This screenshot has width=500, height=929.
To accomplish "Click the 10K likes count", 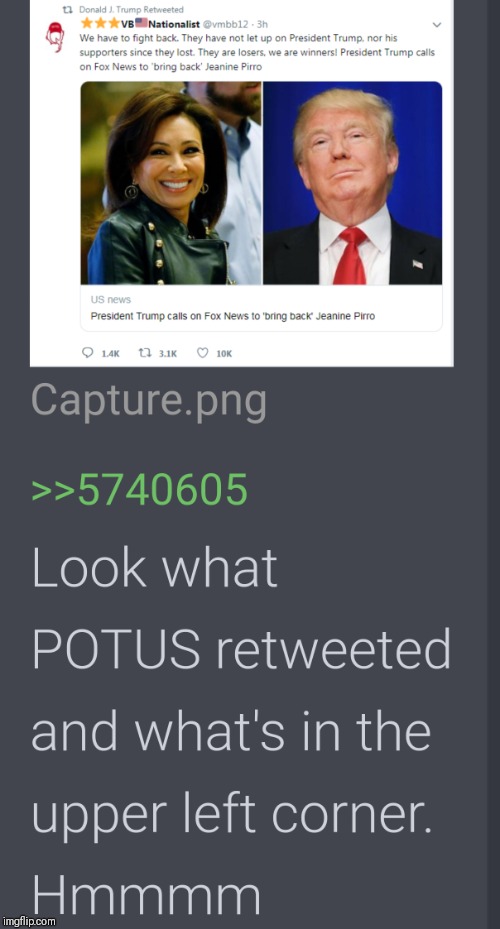I will pos(224,354).
